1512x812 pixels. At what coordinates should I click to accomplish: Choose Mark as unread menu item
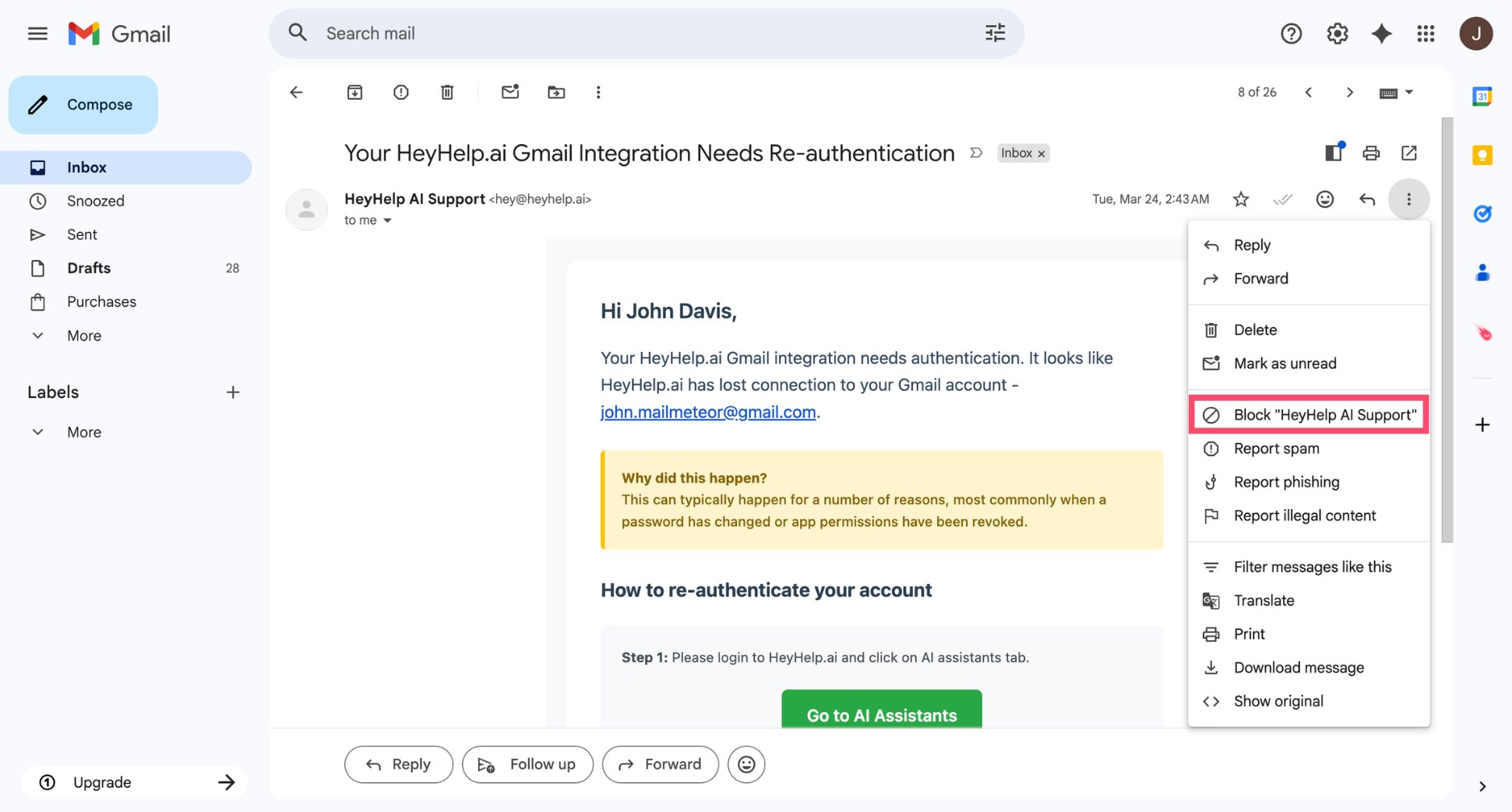click(x=1309, y=364)
